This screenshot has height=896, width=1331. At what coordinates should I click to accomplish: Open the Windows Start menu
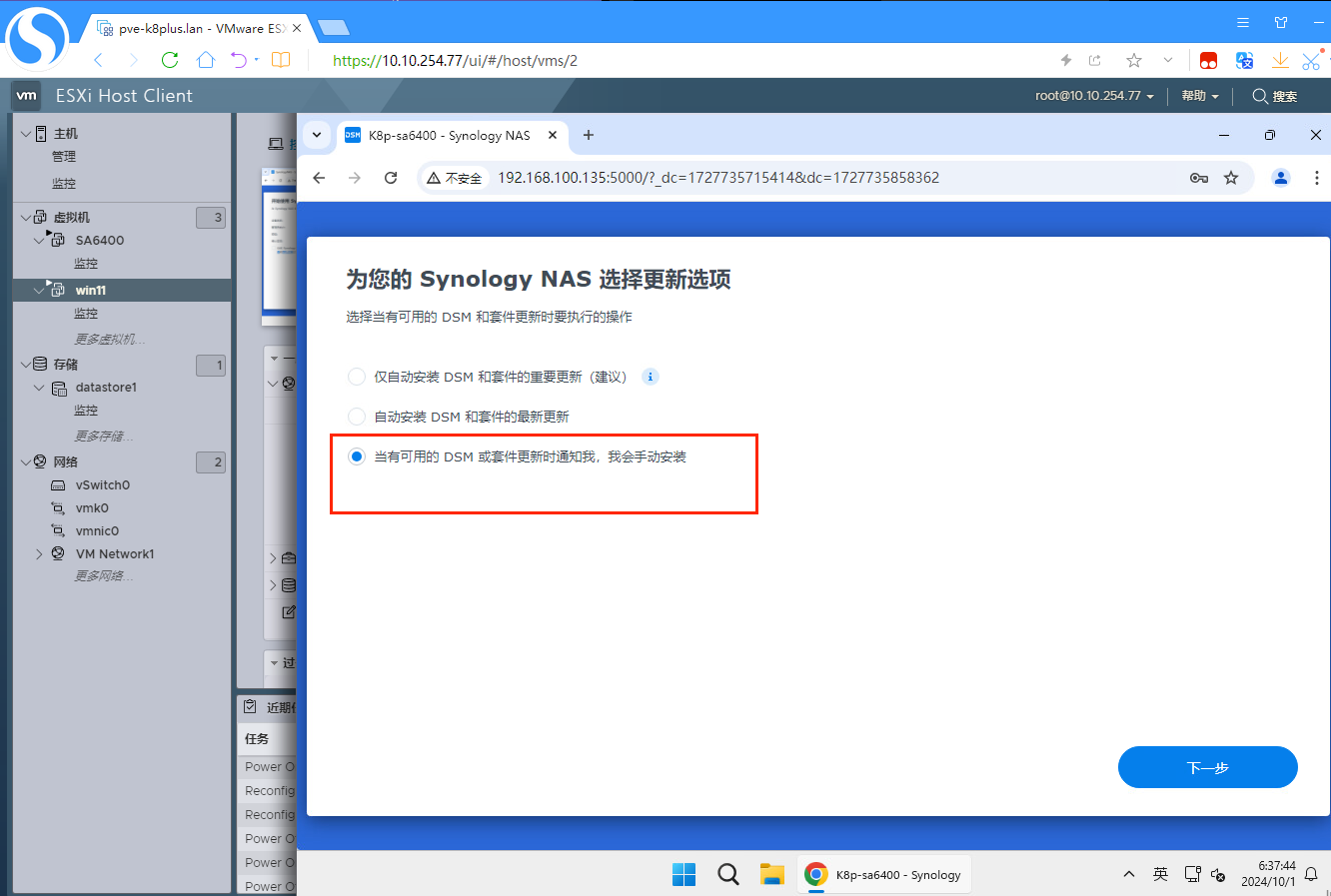[683, 874]
